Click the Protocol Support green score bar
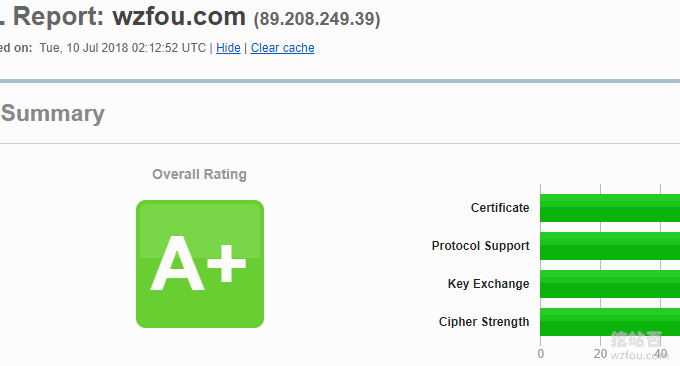The image size is (680, 366). tap(610, 246)
